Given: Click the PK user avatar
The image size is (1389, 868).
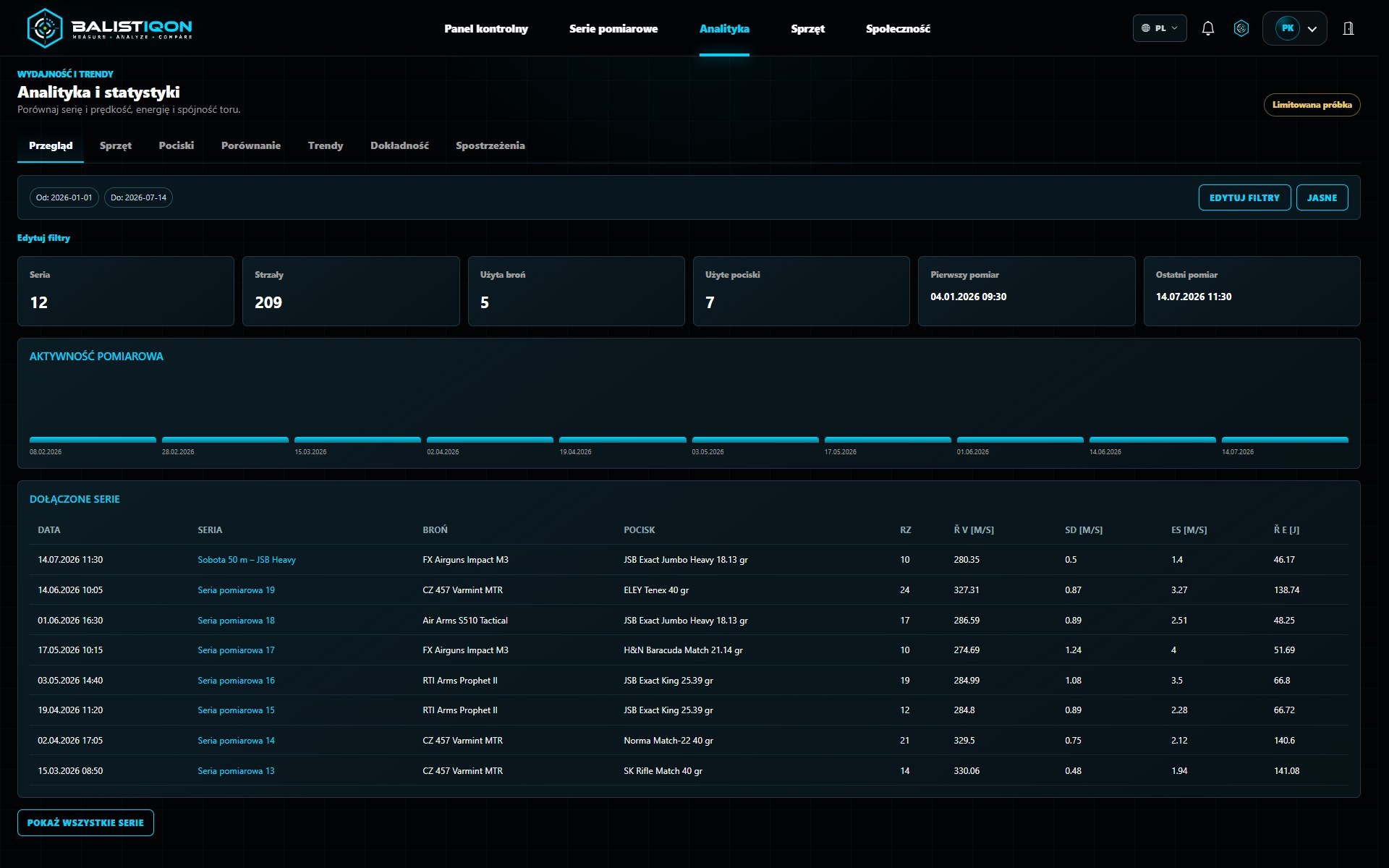Looking at the screenshot, I should coord(1288,28).
